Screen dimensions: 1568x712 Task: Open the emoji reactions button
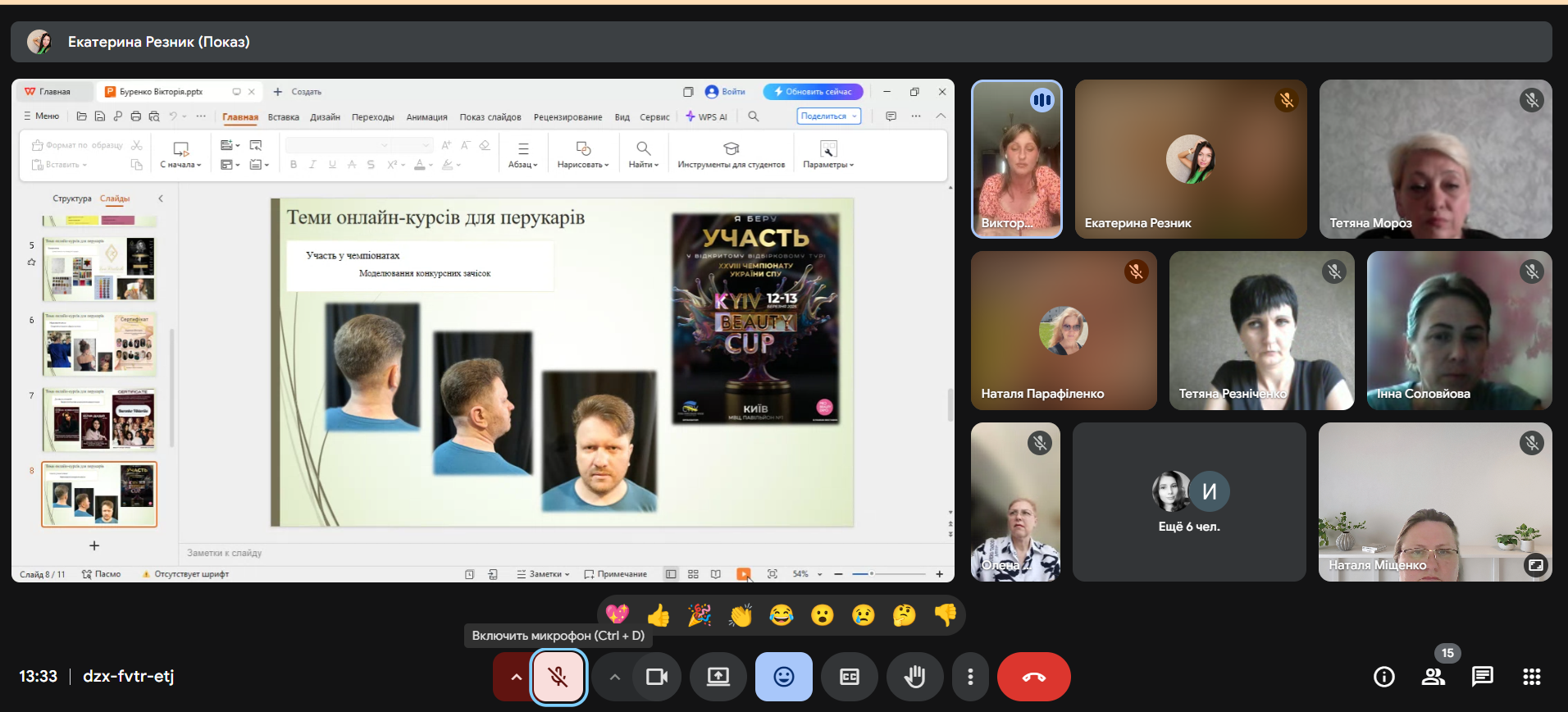[x=784, y=677]
